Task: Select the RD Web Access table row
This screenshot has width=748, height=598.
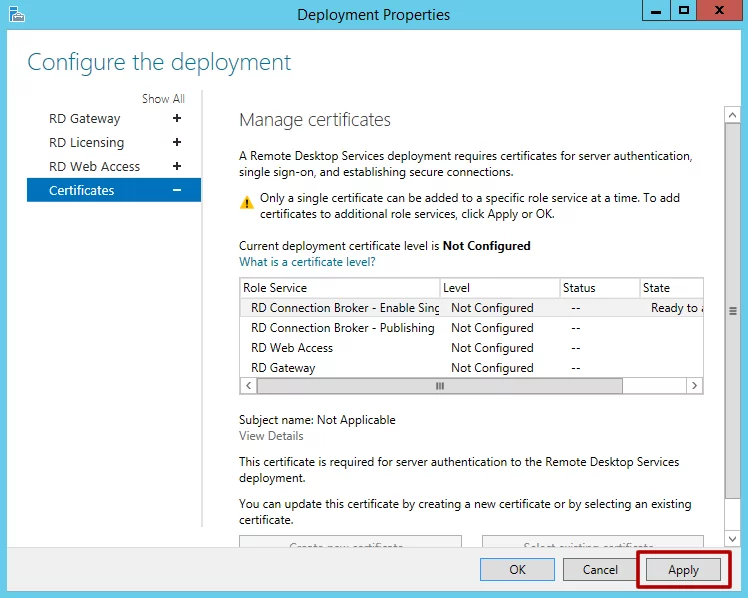Action: point(292,348)
